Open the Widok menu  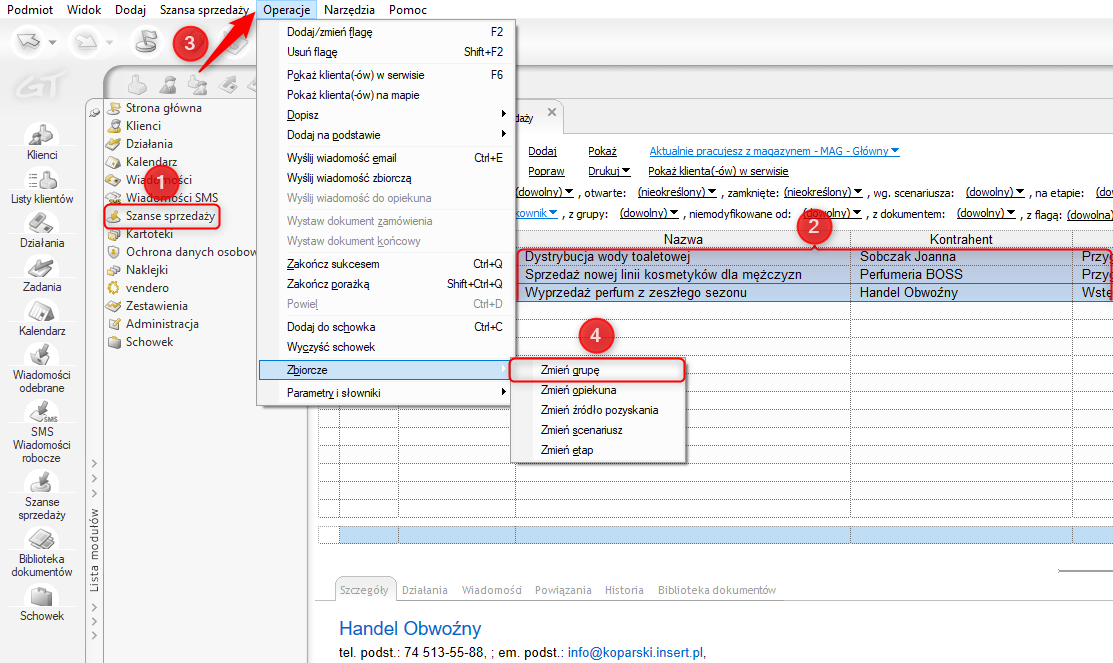tap(84, 9)
